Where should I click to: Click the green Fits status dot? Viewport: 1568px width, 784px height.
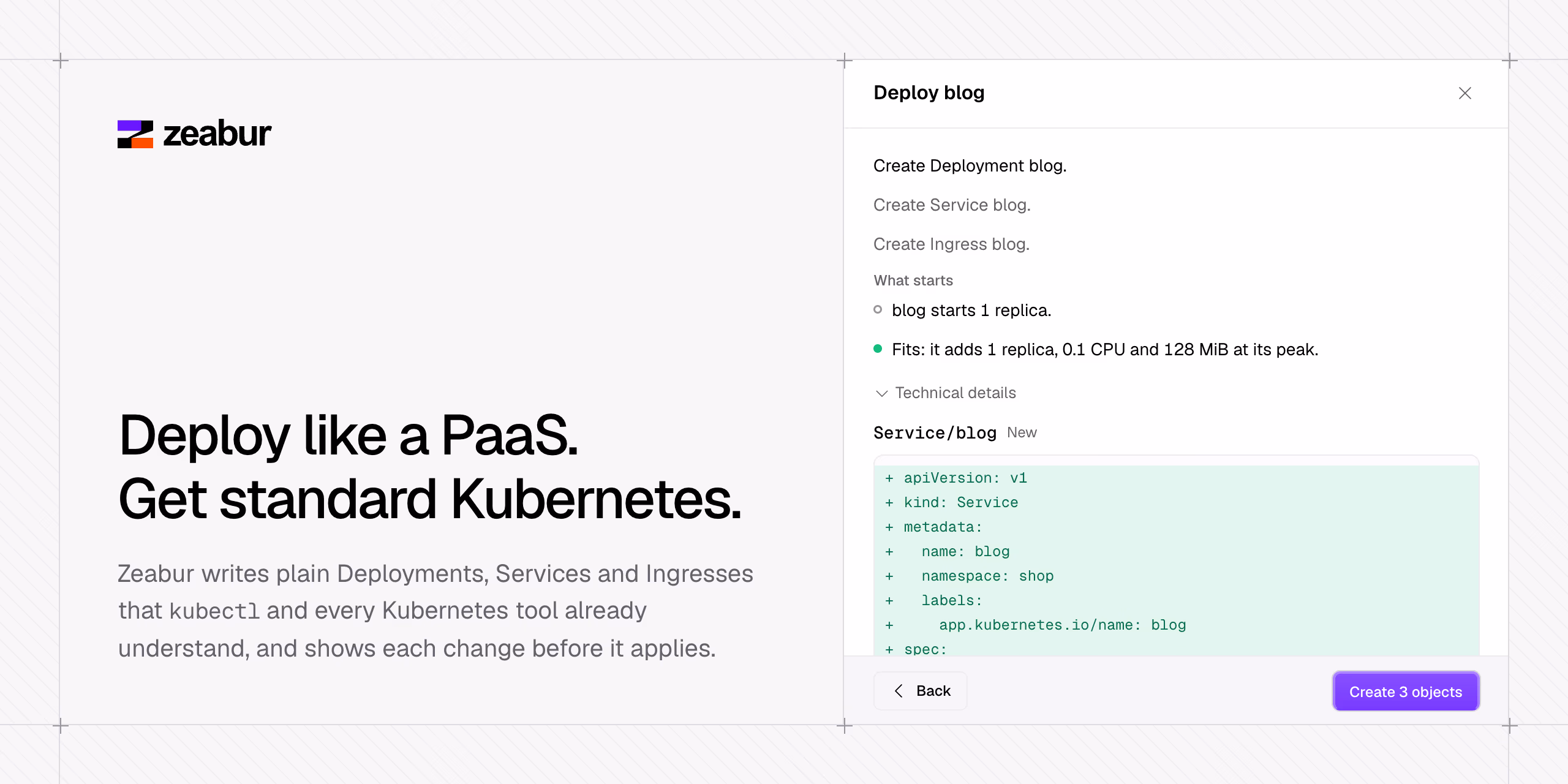(878, 349)
